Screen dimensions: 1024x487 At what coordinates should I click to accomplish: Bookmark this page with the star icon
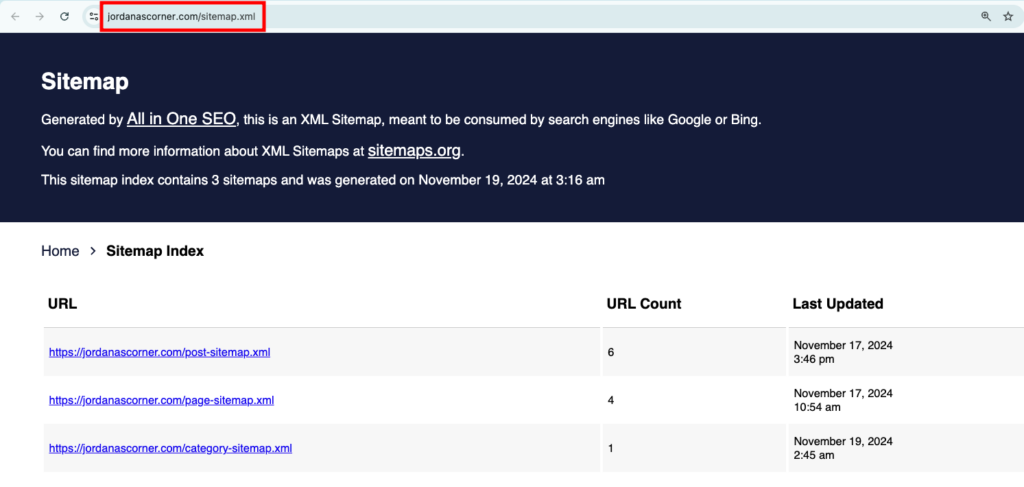(1008, 16)
